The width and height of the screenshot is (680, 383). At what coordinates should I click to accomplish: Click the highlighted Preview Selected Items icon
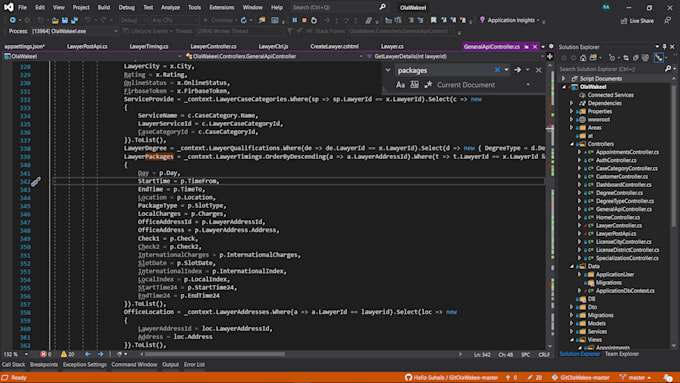click(x=659, y=58)
